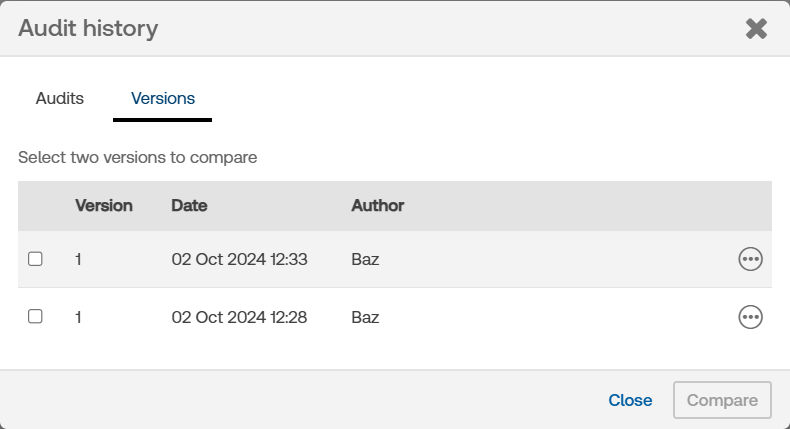Screen dimensions: 790x429
Task: Click version number in the 12:28 row
Action: tap(78, 317)
